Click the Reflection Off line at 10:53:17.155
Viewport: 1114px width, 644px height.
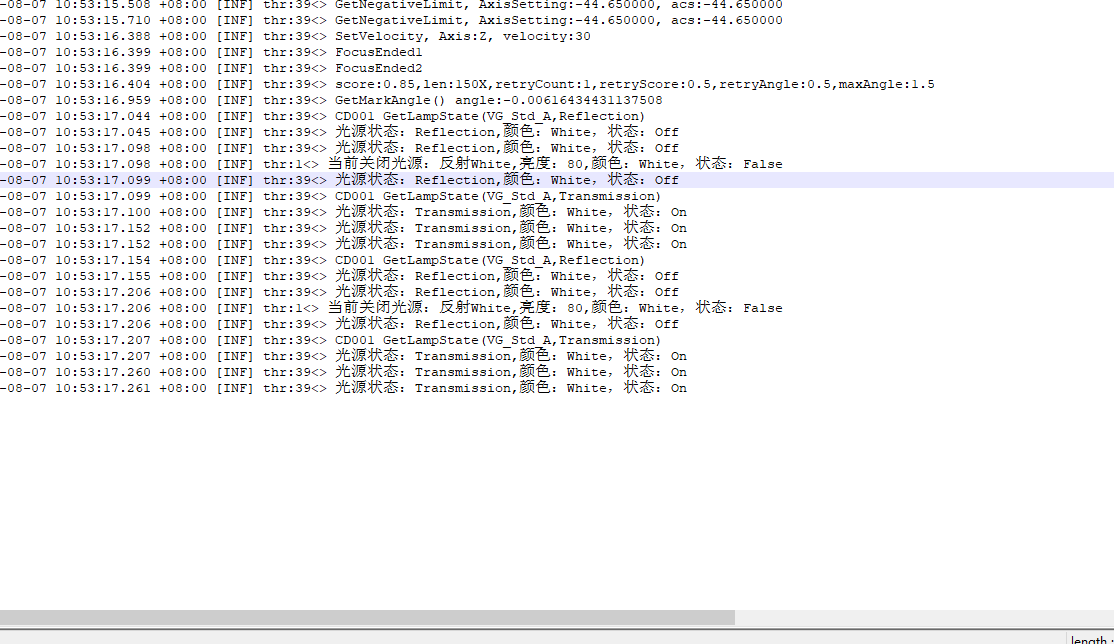point(506,276)
